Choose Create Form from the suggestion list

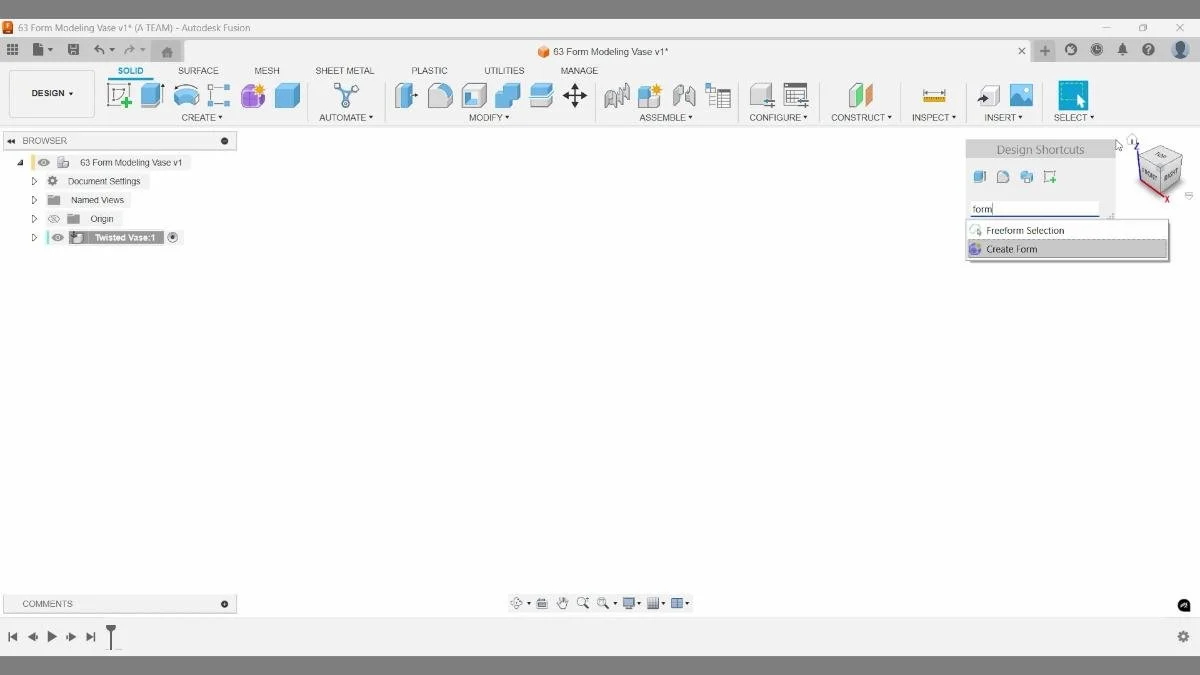(x=1010, y=249)
